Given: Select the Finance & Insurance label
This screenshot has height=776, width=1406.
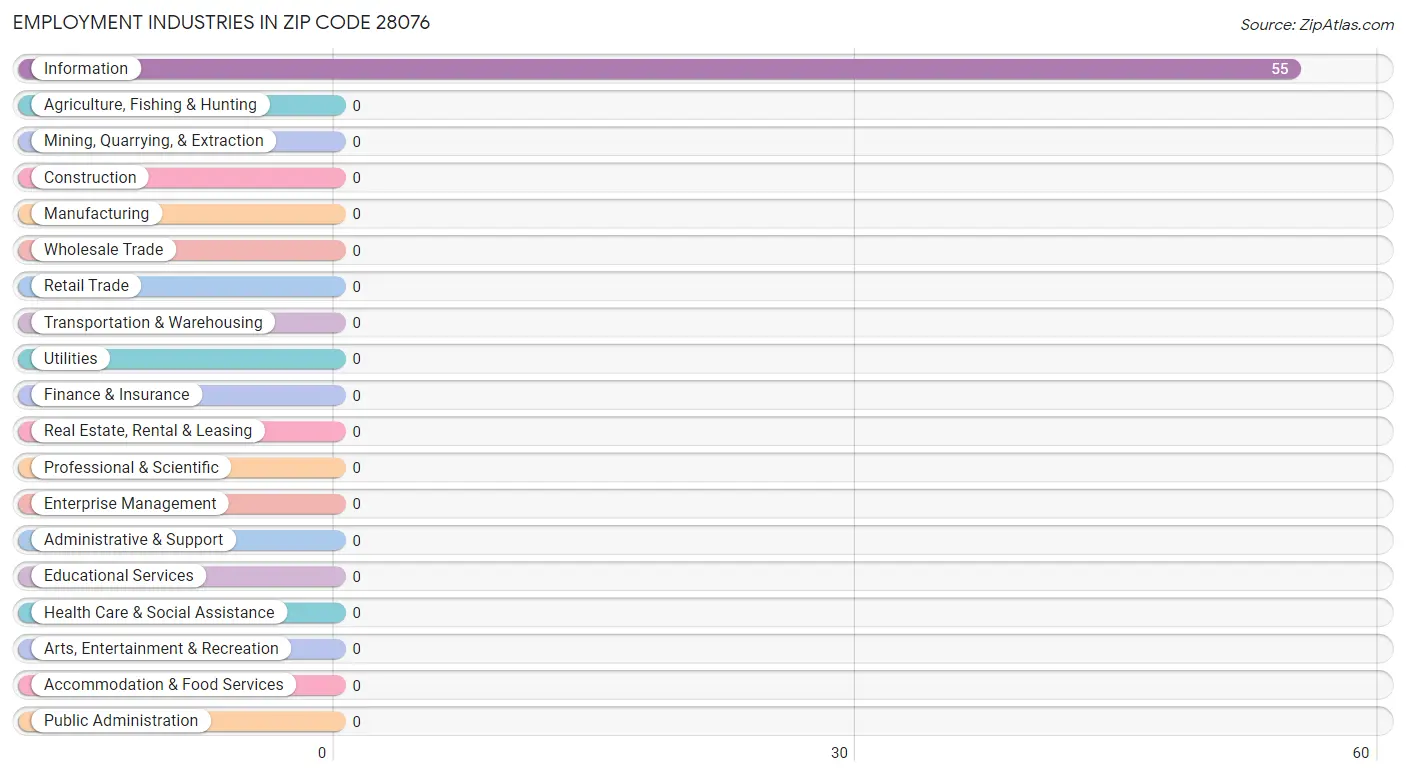Looking at the screenshot, I should 116,395.
